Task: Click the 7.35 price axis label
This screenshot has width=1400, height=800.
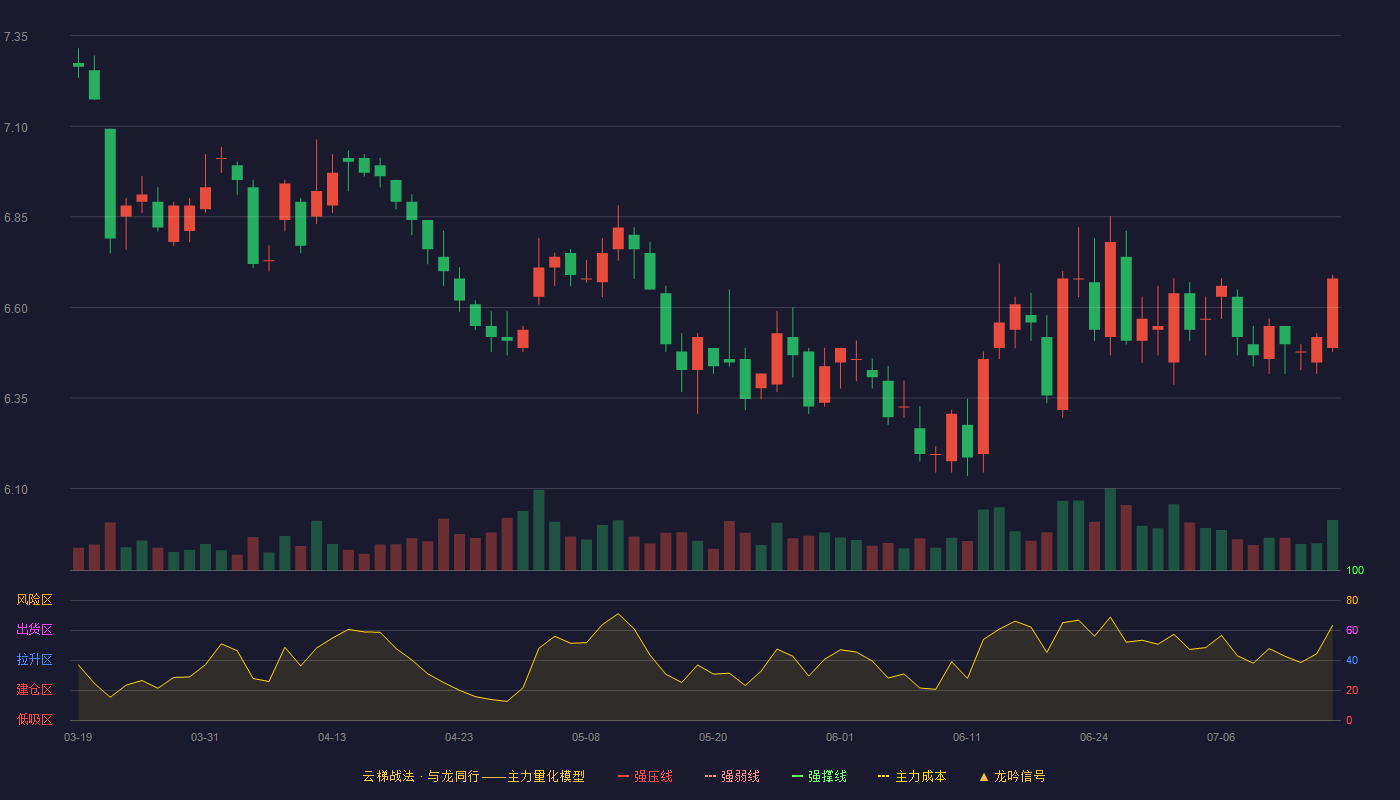Action: [x=16, y=37]
